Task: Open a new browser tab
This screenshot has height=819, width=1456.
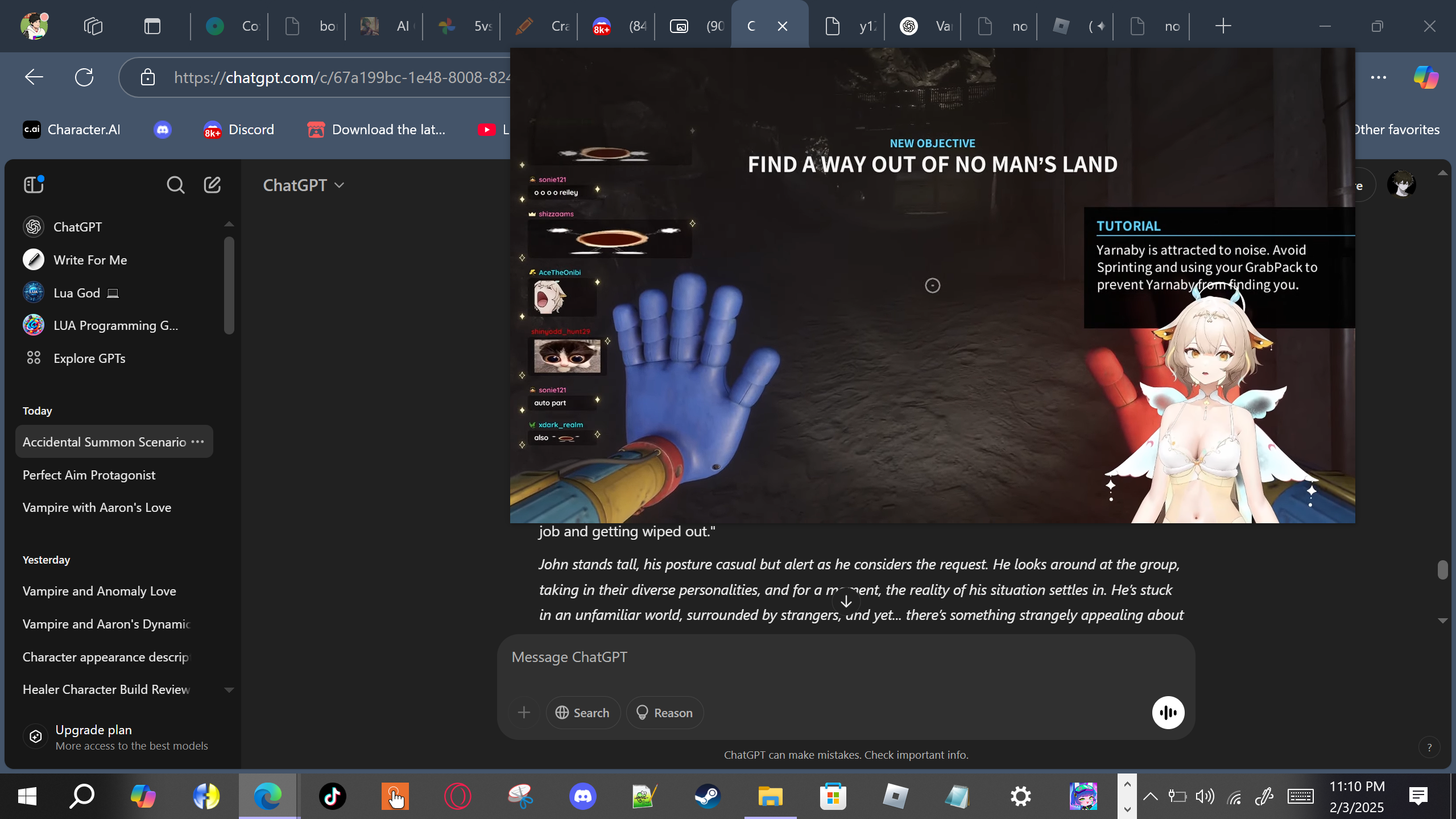Action: tap(1223, 26)
